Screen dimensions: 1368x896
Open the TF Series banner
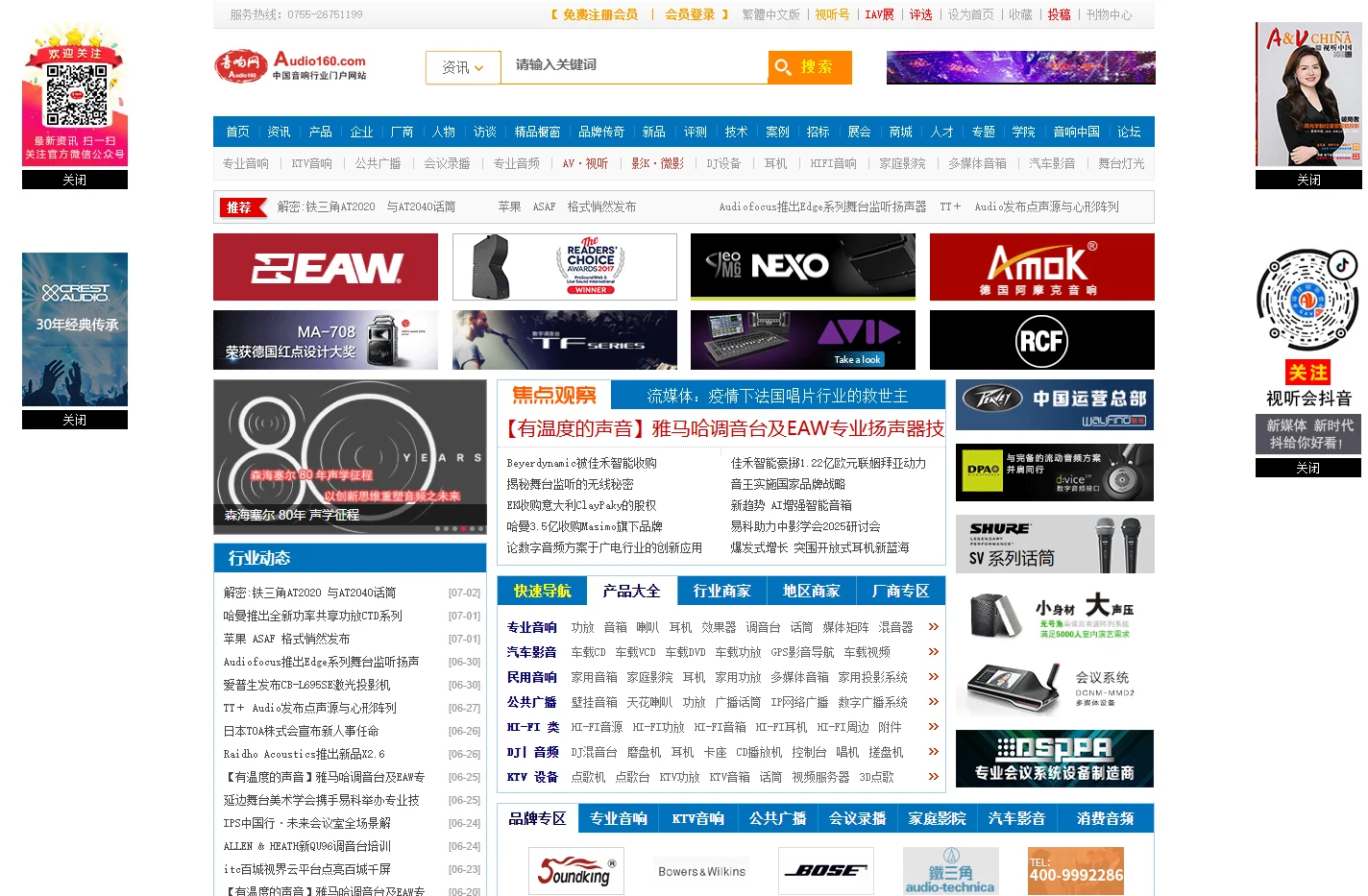tap(565, 340)
